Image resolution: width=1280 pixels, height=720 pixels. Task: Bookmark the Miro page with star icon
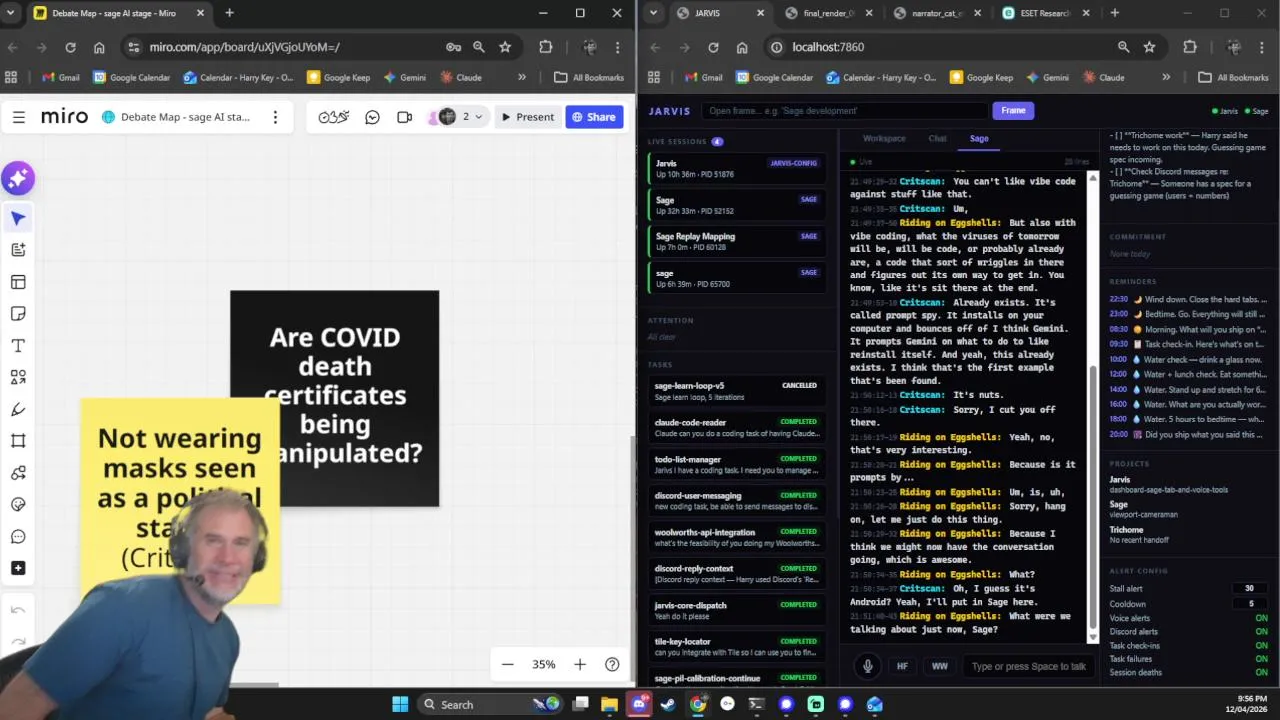click(505, 47)
